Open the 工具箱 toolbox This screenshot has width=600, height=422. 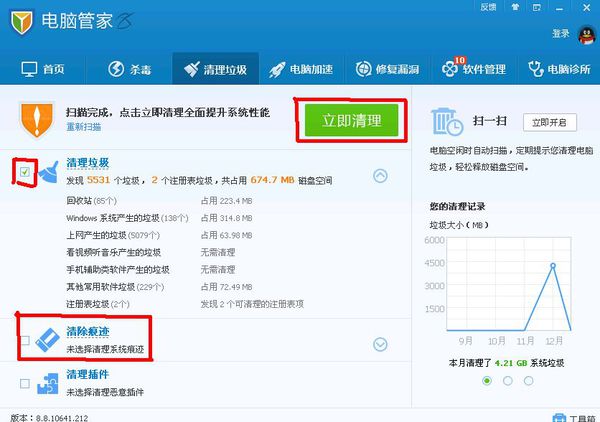pos(576,418)
